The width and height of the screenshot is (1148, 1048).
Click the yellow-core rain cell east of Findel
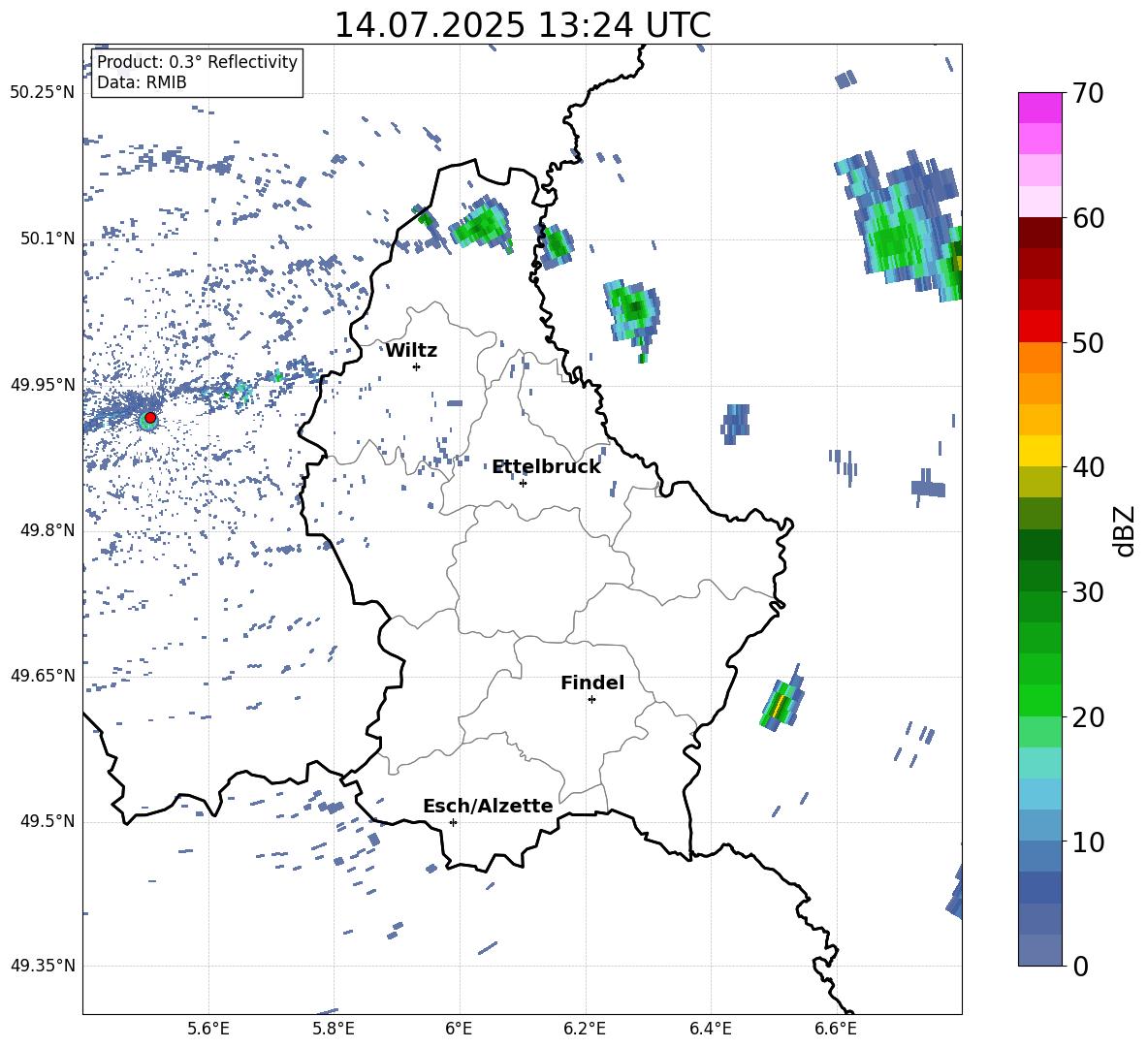pos(781,703)
